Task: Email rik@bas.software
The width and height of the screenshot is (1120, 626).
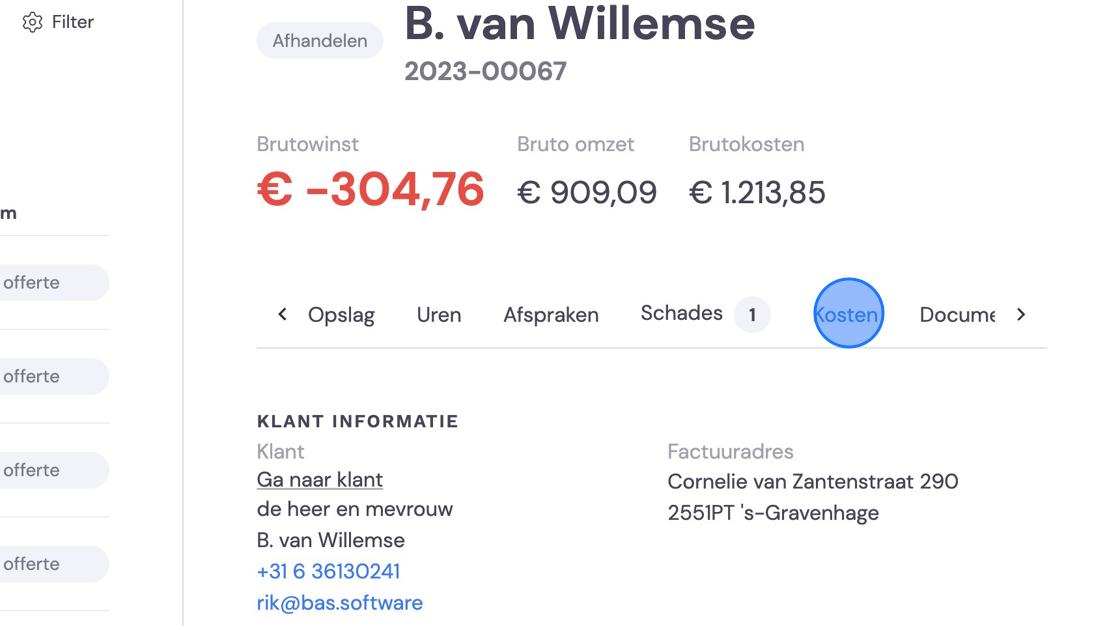Action: 340,603
